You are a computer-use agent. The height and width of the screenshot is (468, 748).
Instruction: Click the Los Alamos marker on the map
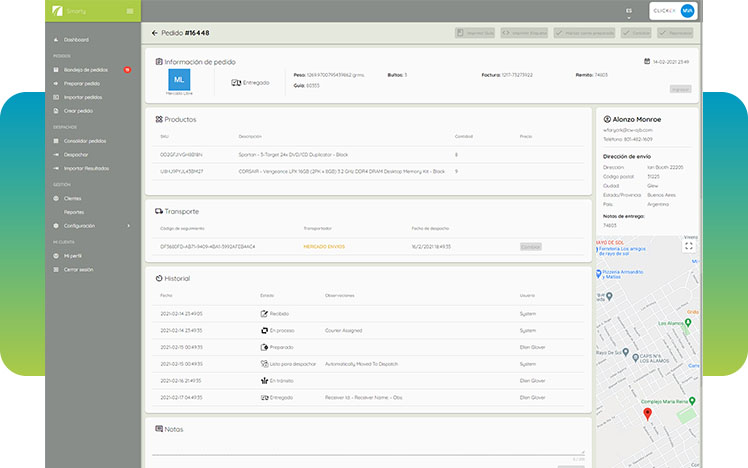(x=688, y=322)
